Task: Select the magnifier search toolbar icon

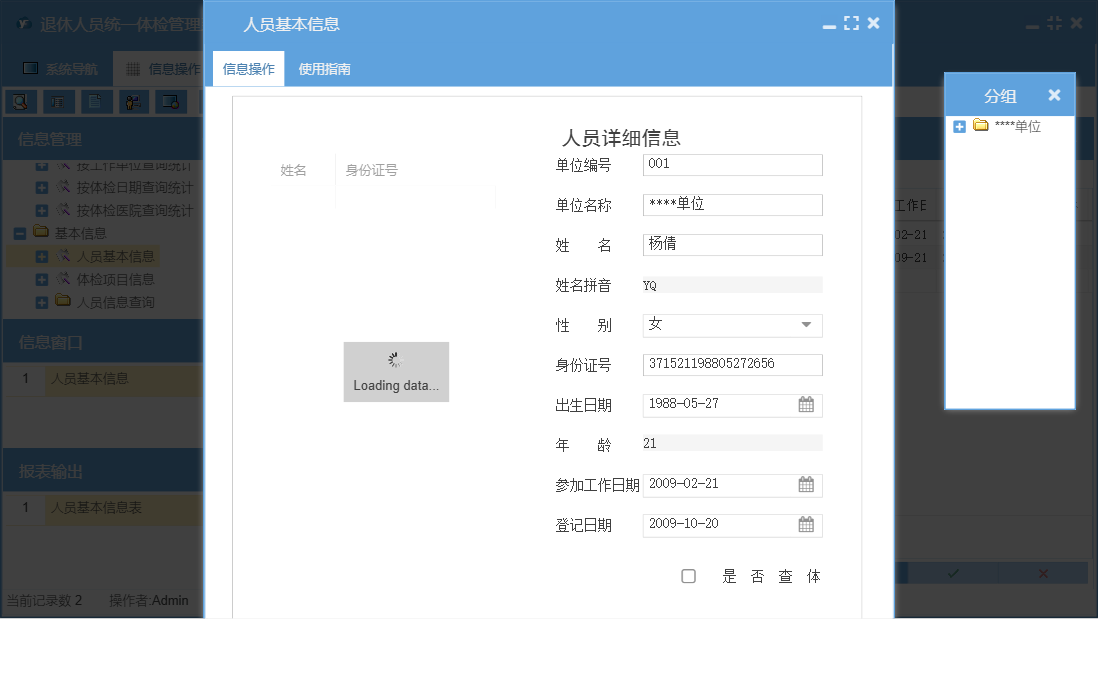Action: 20,101
